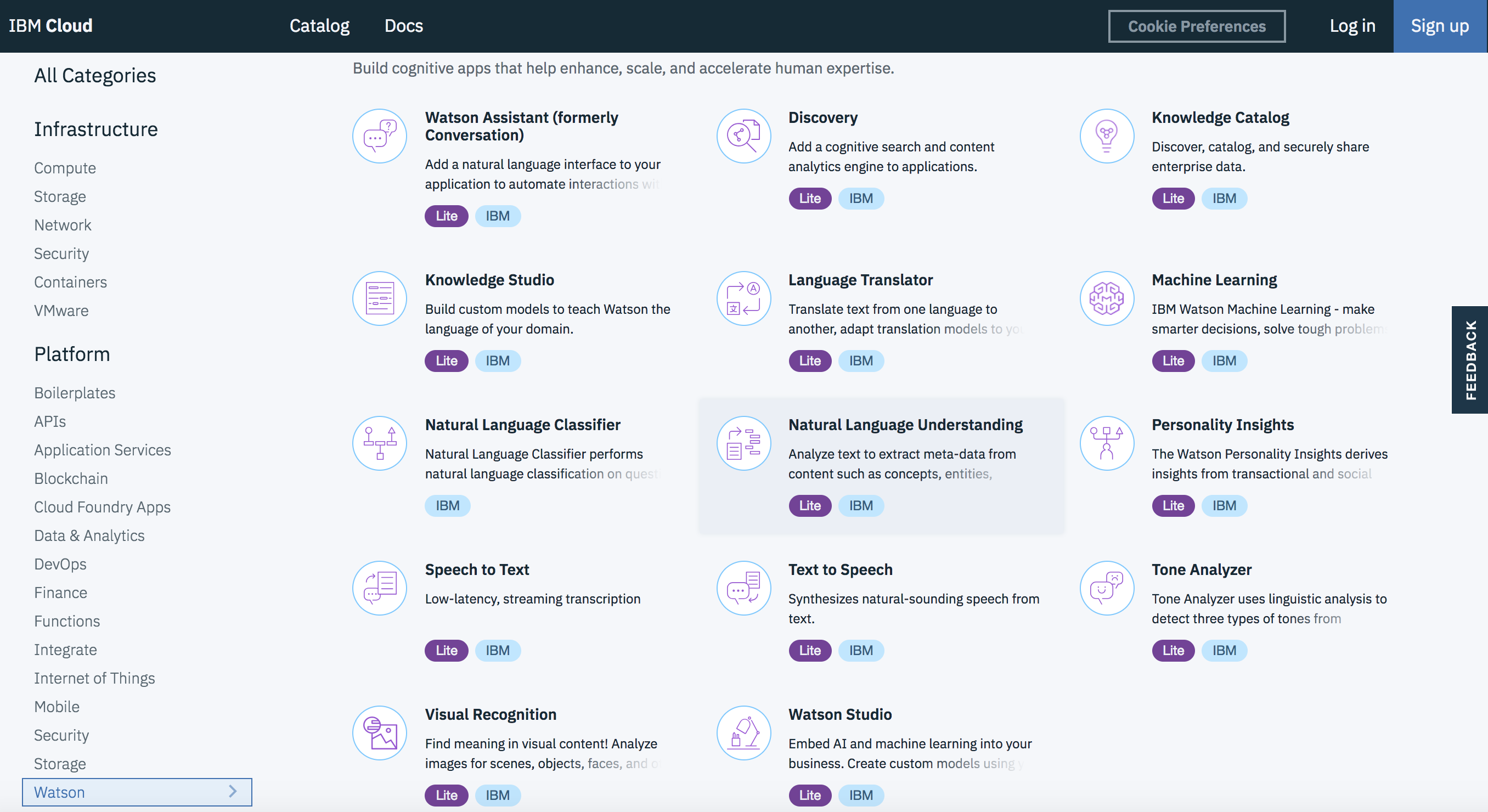The height and width of the screenshot is (812, 1488).
Task: Click the Watson Studio lamp icon
Action: 743,733
